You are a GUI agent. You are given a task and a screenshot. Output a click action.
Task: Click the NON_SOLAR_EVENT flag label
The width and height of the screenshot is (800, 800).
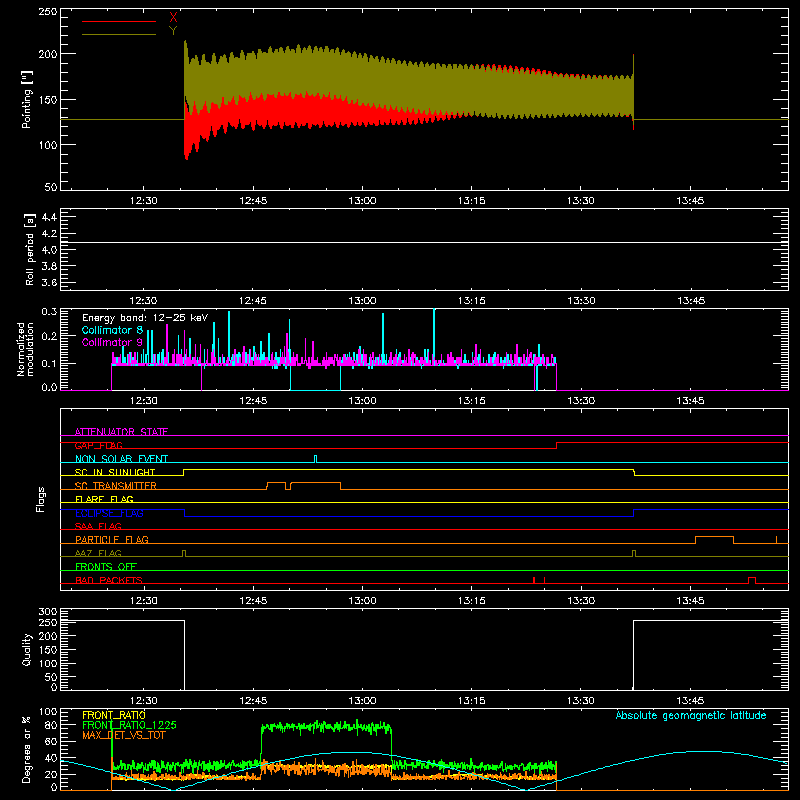121,459
